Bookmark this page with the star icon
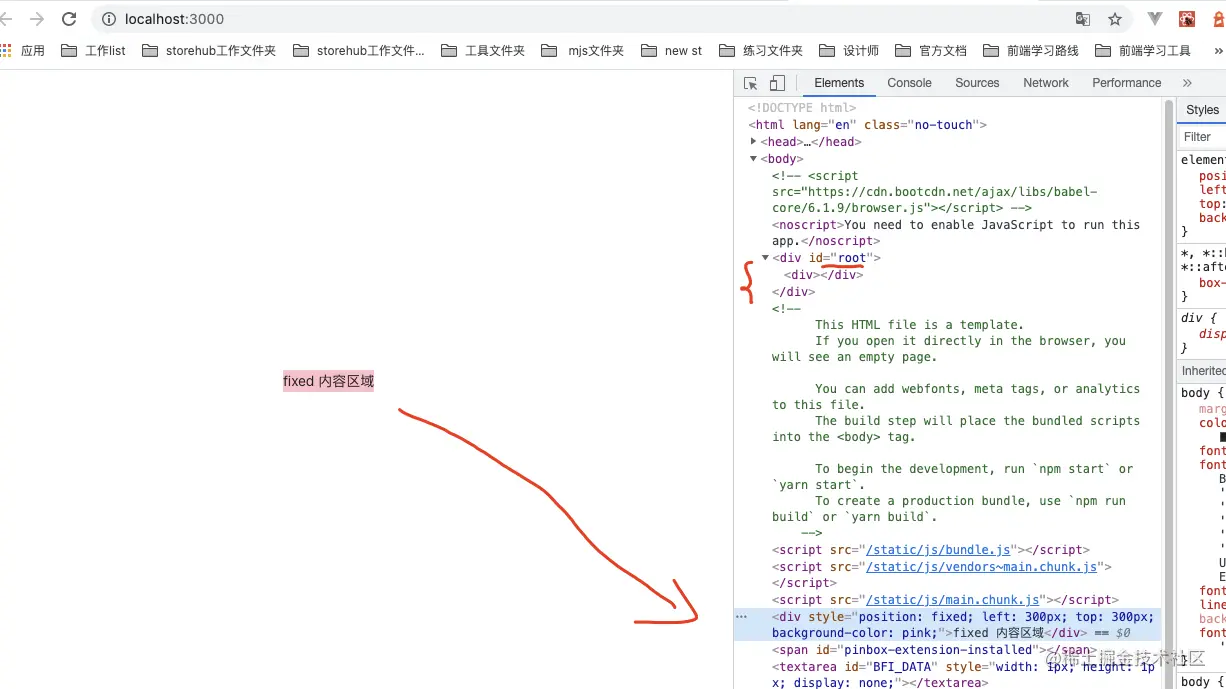 [x=1115, y=19]
